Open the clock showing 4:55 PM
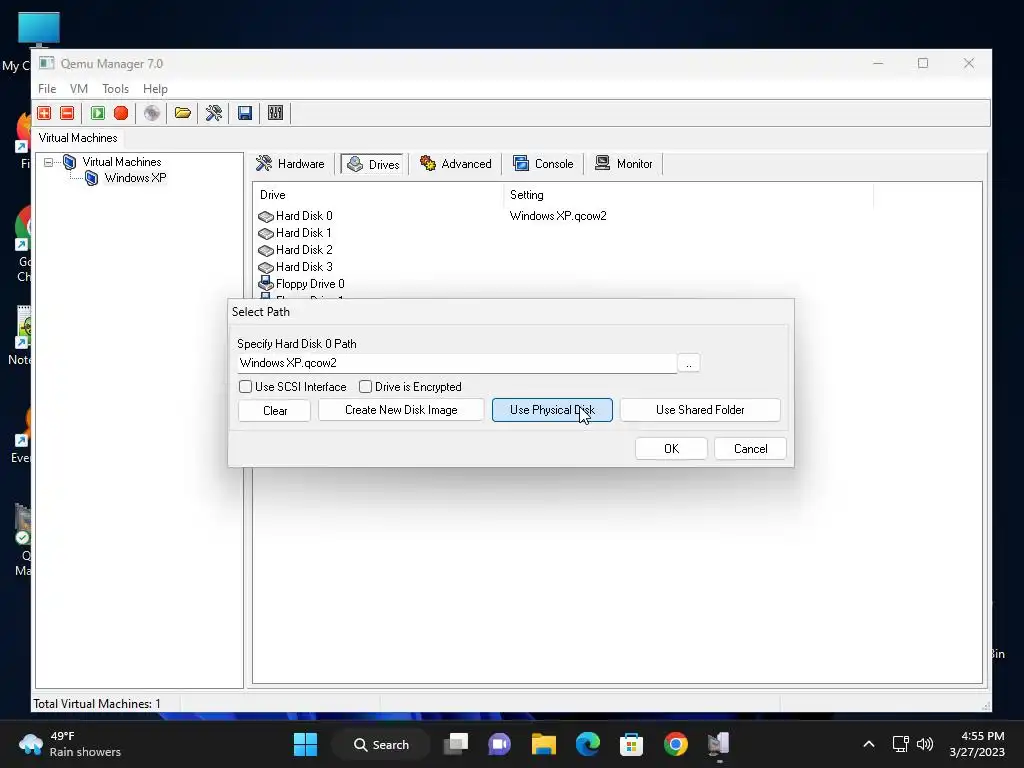 (x=977, y=744)
